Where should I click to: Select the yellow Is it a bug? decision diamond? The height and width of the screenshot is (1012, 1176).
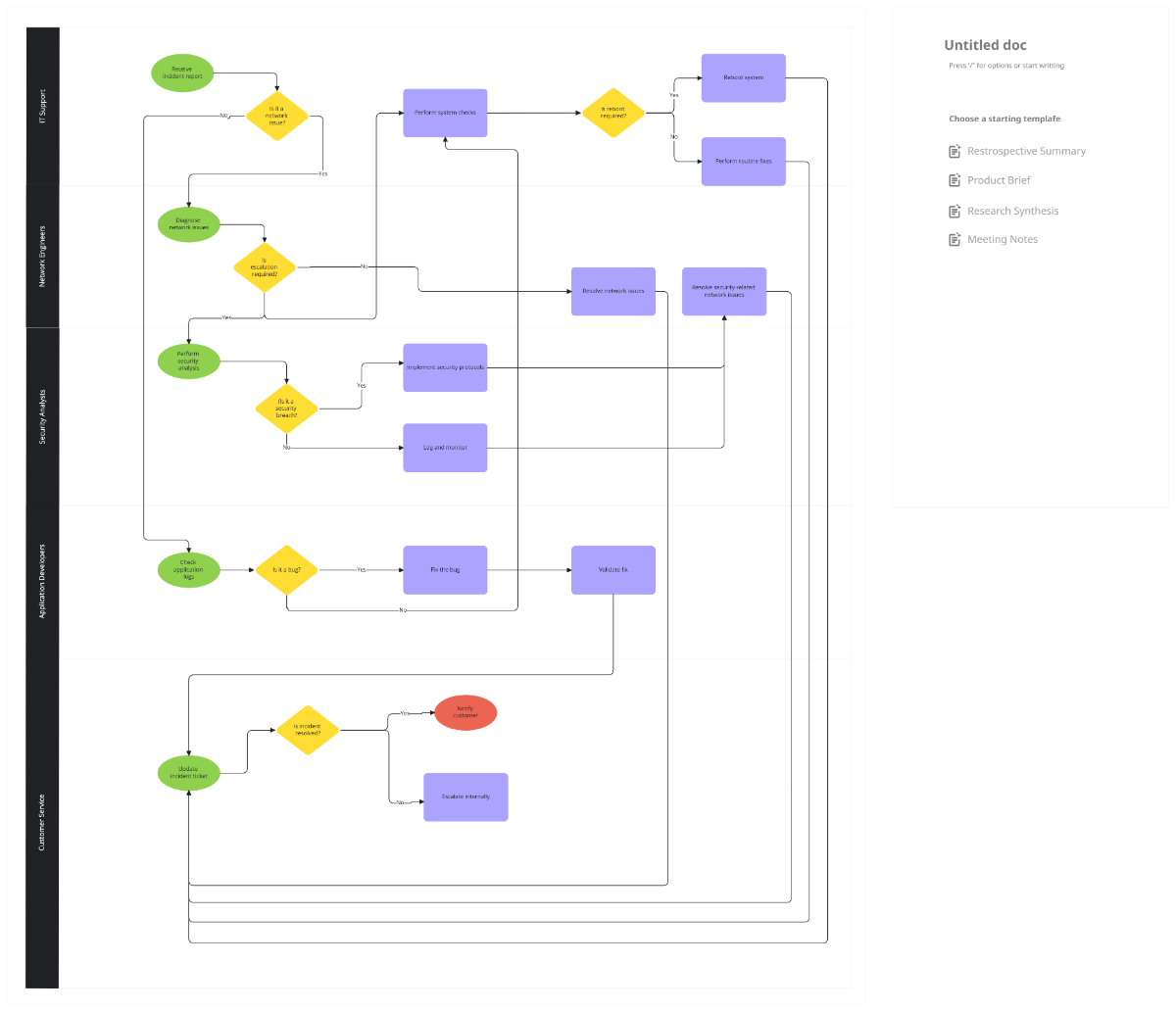coord(286,569)
